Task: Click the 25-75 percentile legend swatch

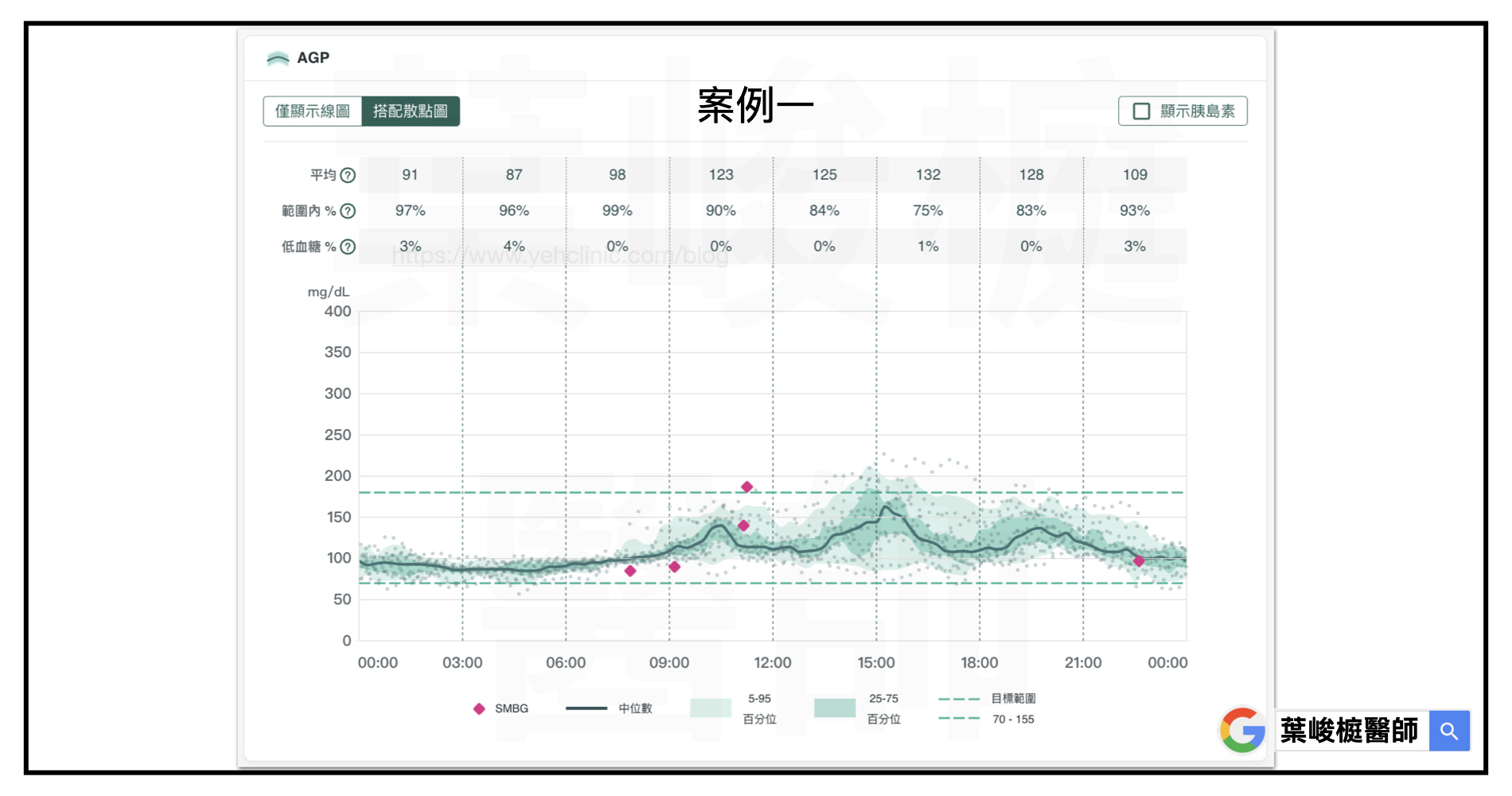Action: pos(835,708)
